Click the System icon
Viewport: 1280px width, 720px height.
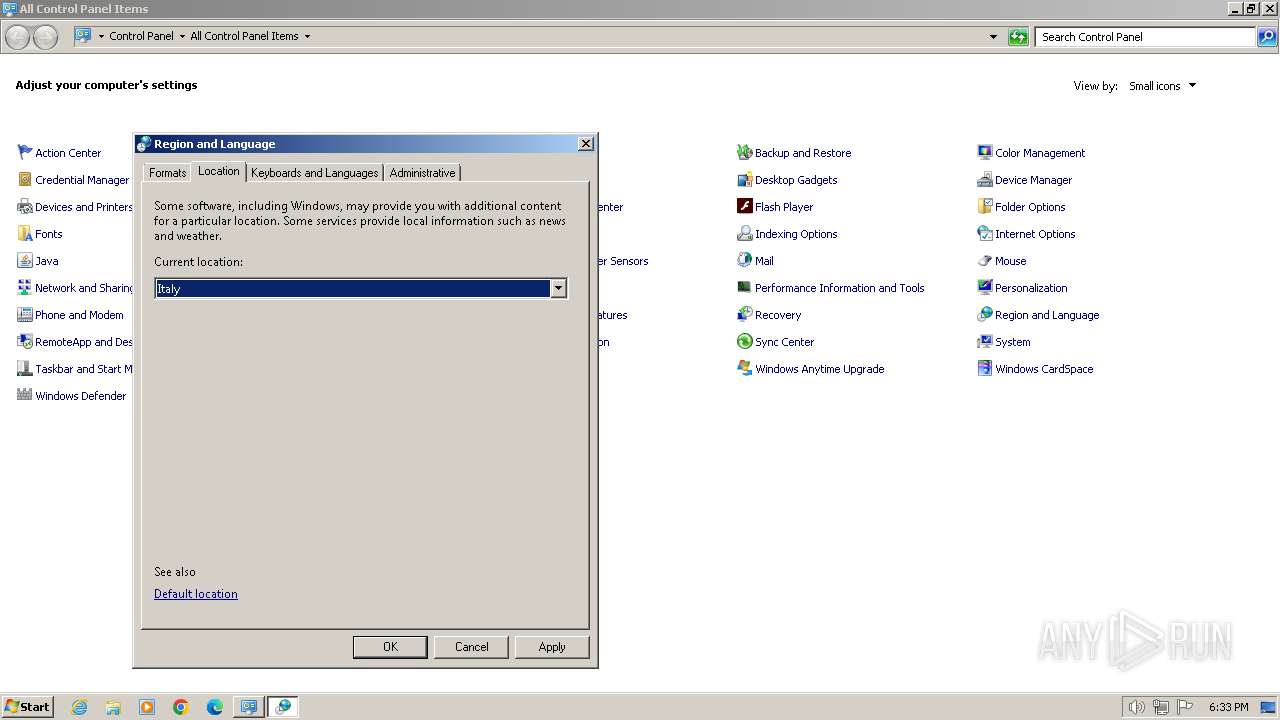point(985,341)
